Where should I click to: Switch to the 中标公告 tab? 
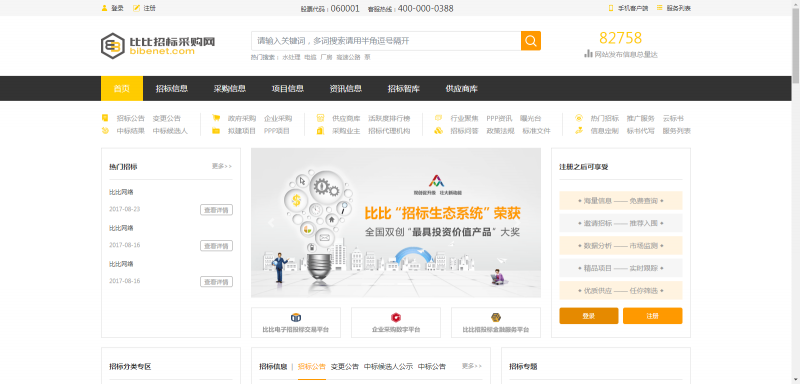pos(432,366)
